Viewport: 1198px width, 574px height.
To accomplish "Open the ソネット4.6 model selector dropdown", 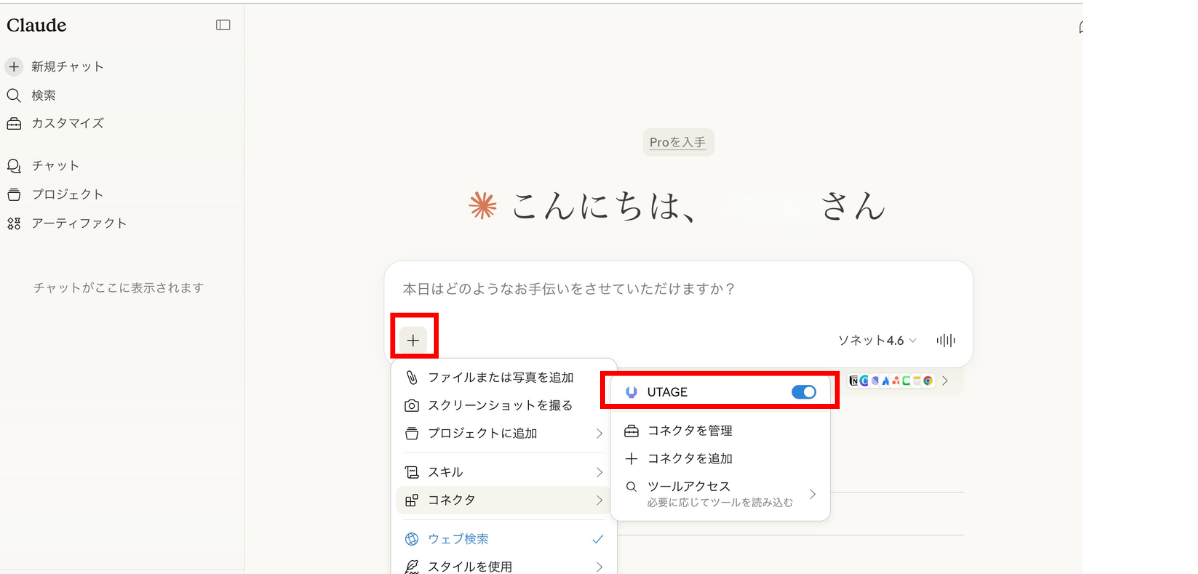I will [x=876, y=341].
